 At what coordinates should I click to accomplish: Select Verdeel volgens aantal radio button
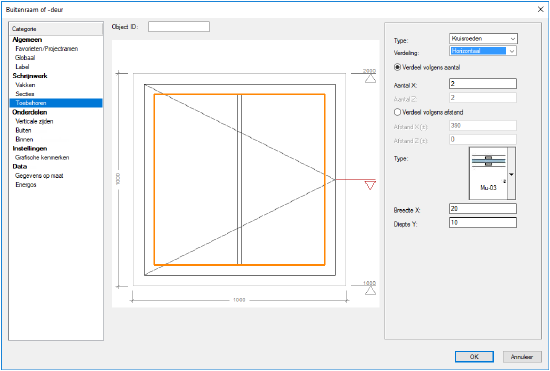click(x=397, y=67)
